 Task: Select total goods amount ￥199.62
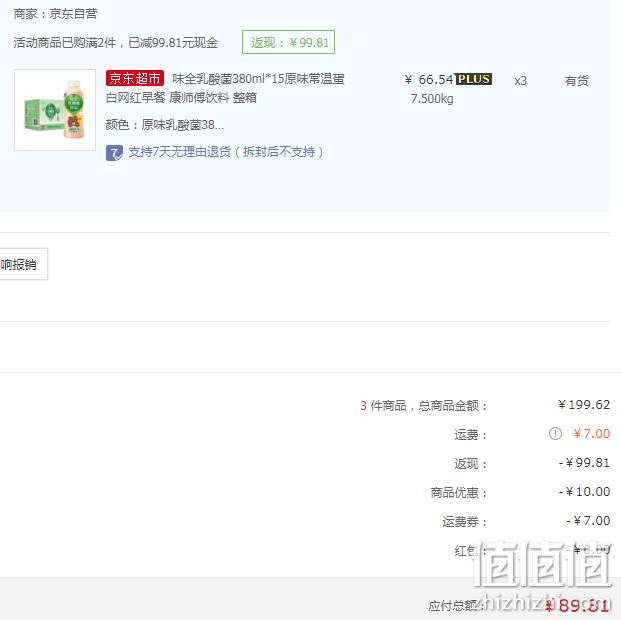584,404
